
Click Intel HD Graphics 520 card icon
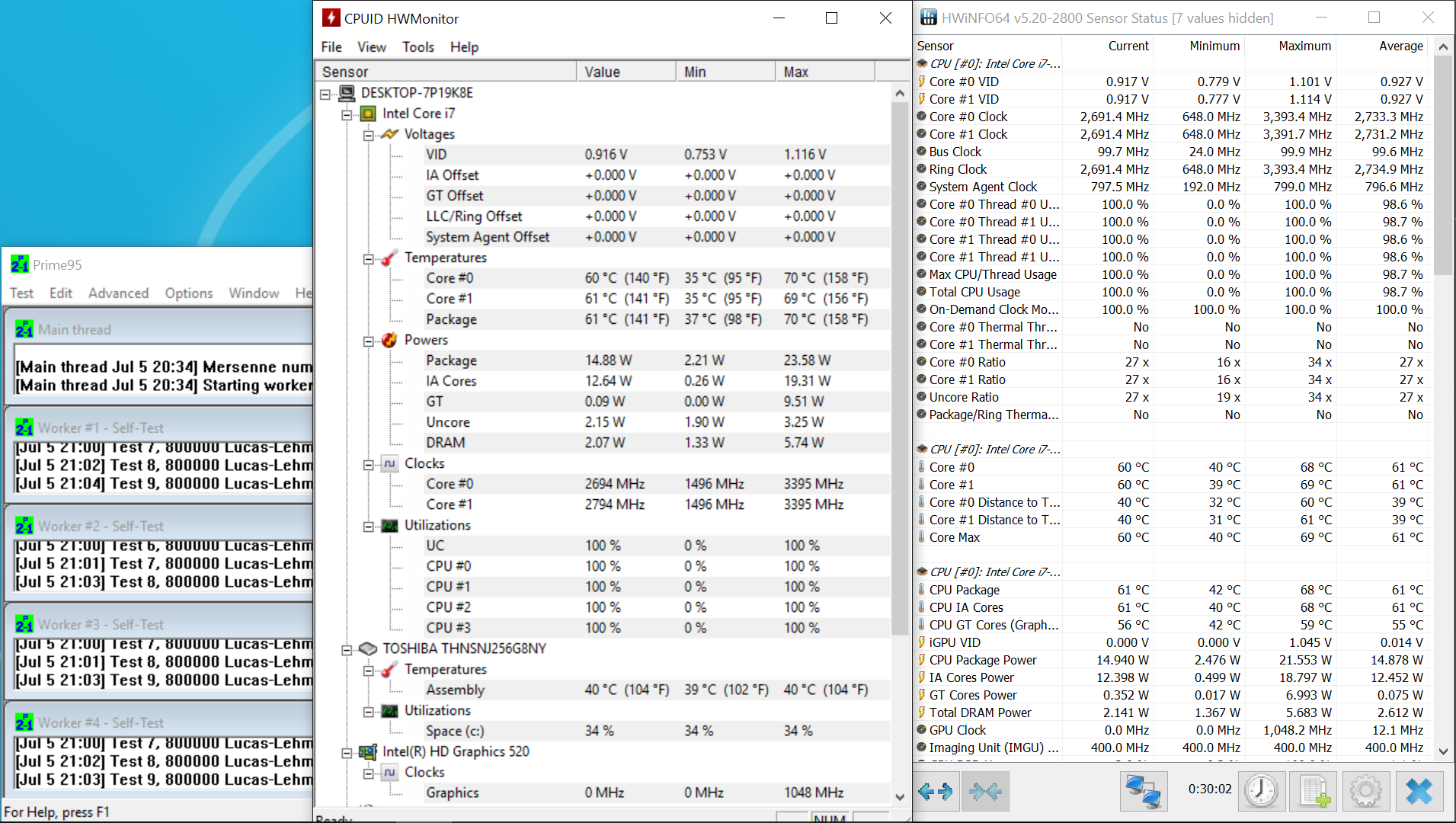coord(368,751)
